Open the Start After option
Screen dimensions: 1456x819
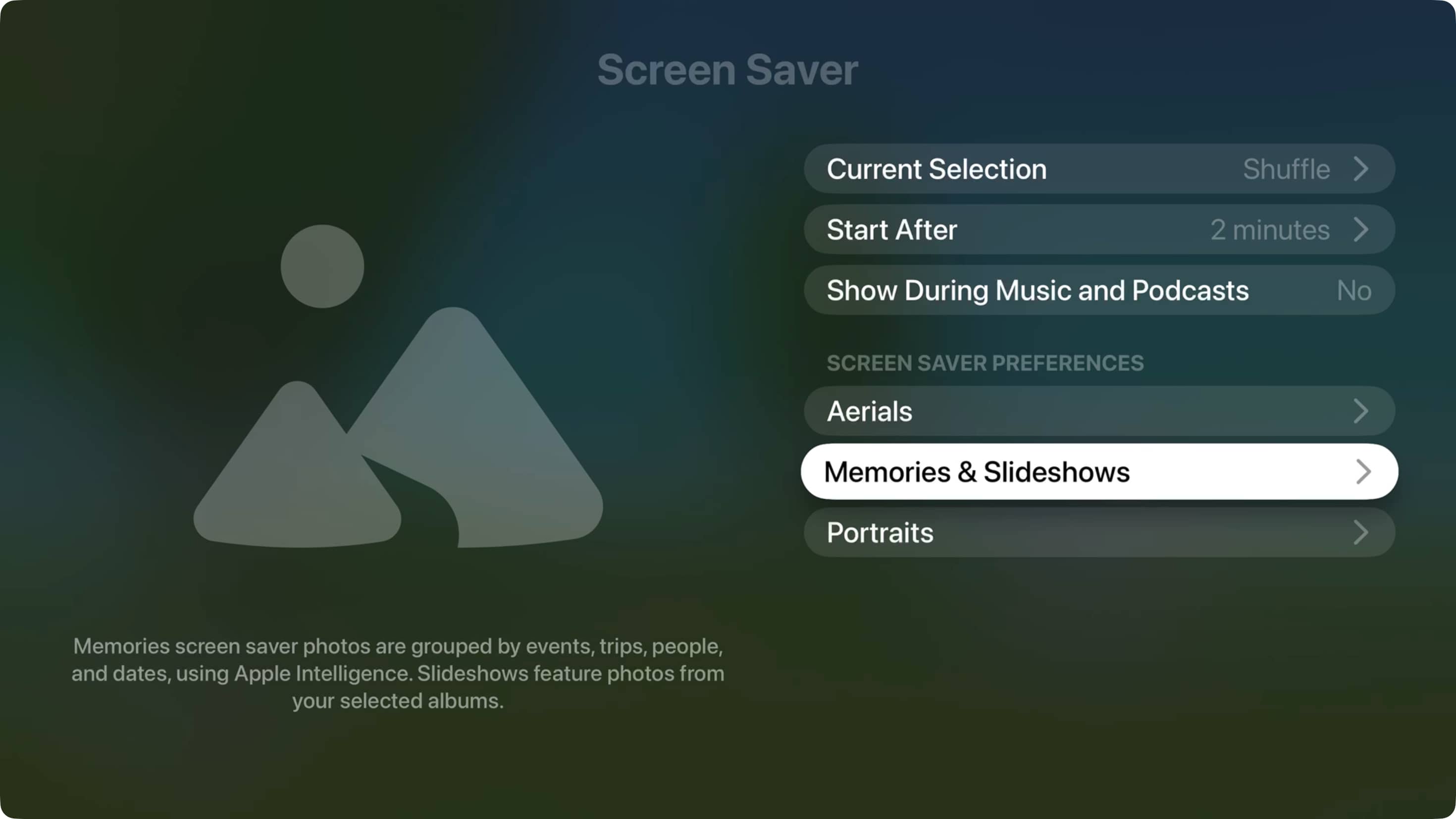coord(1099,229)
